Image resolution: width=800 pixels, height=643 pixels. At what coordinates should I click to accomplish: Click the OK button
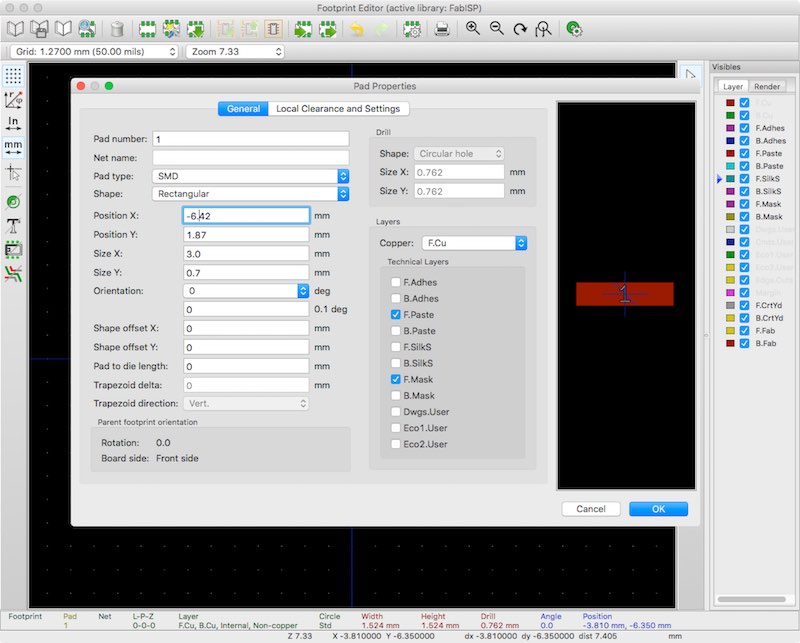(x=658, y=508)
